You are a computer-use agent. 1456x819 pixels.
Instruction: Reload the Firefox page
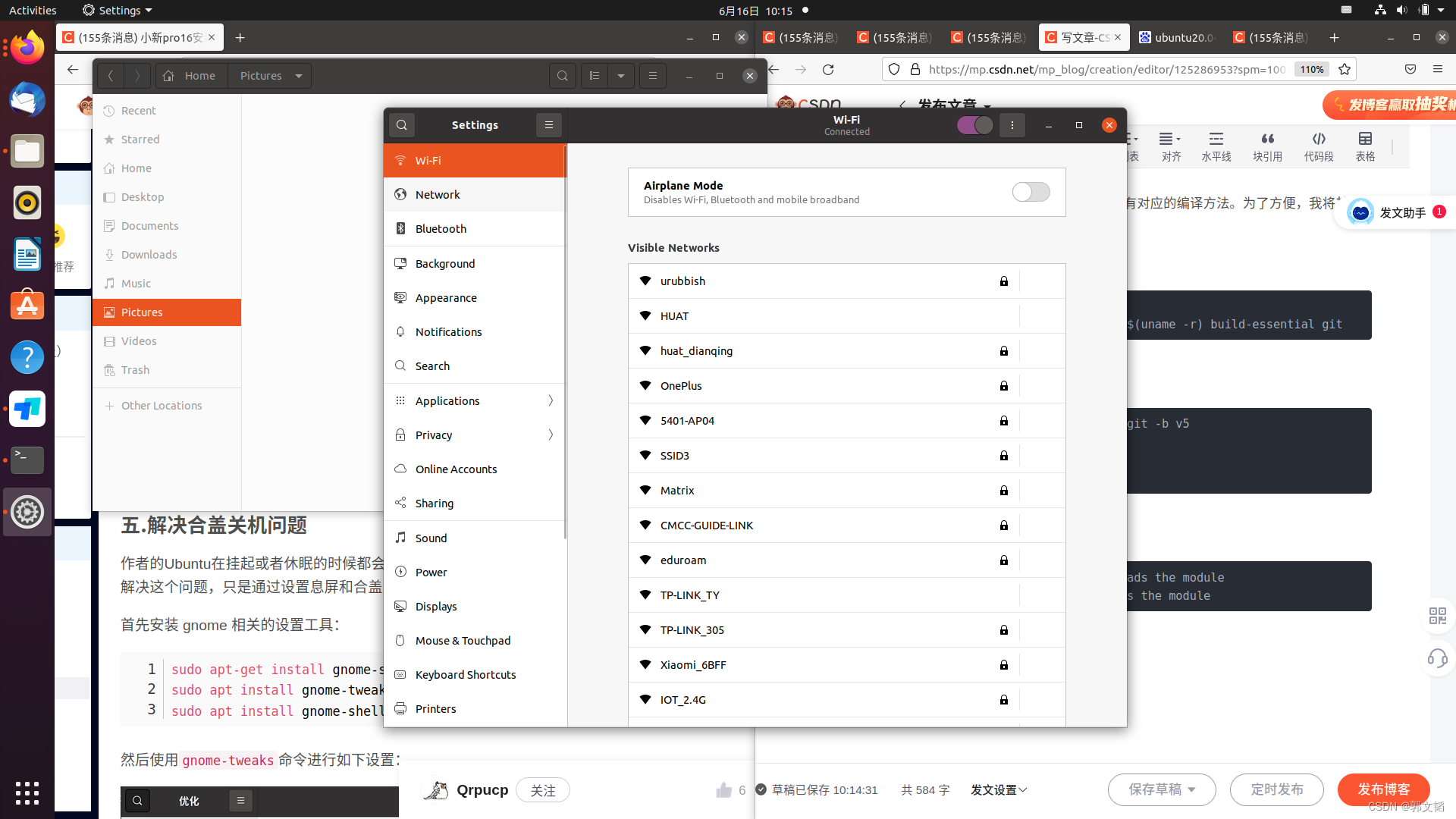(828, 69)
